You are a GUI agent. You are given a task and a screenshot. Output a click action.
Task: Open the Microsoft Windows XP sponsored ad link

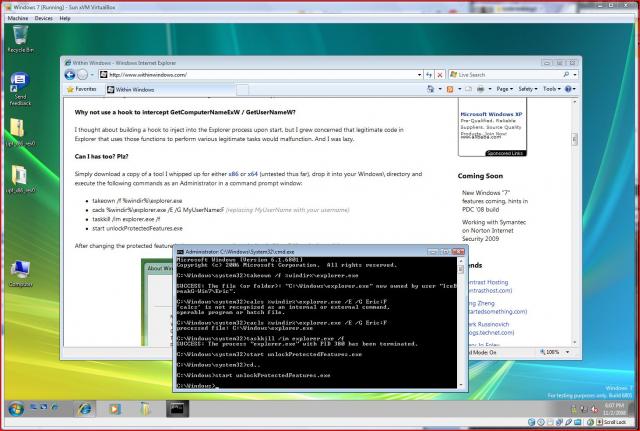tap(491, 114)
